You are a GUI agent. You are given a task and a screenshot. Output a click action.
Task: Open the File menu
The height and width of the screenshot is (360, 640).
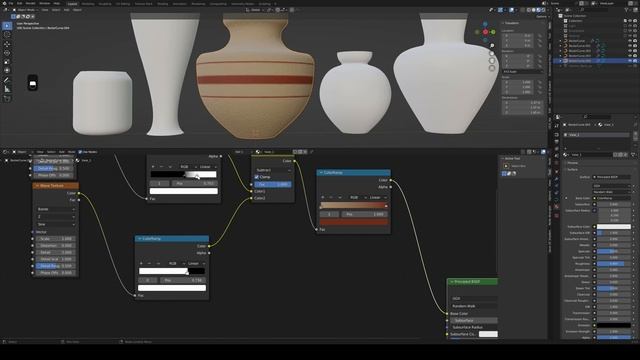coord(11,3)
